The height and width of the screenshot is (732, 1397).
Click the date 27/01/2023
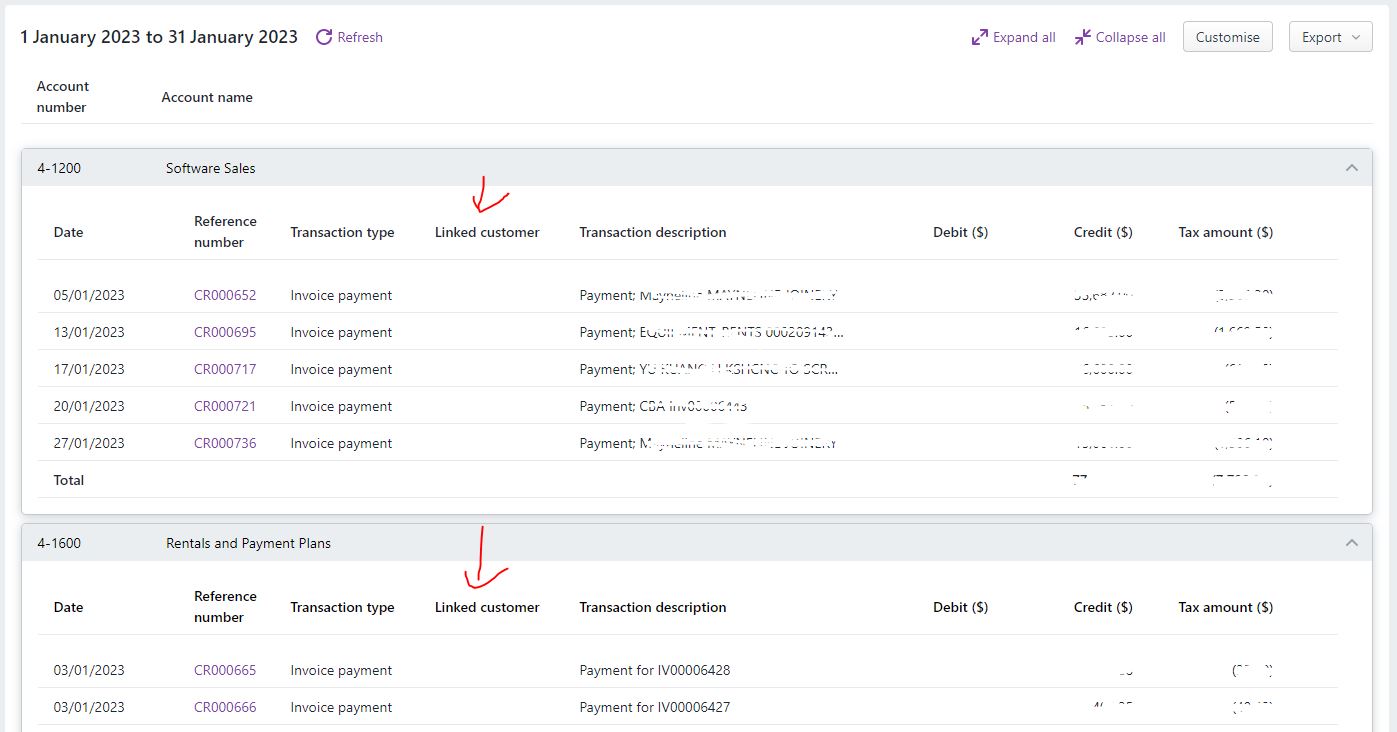[x=89, y=443]
